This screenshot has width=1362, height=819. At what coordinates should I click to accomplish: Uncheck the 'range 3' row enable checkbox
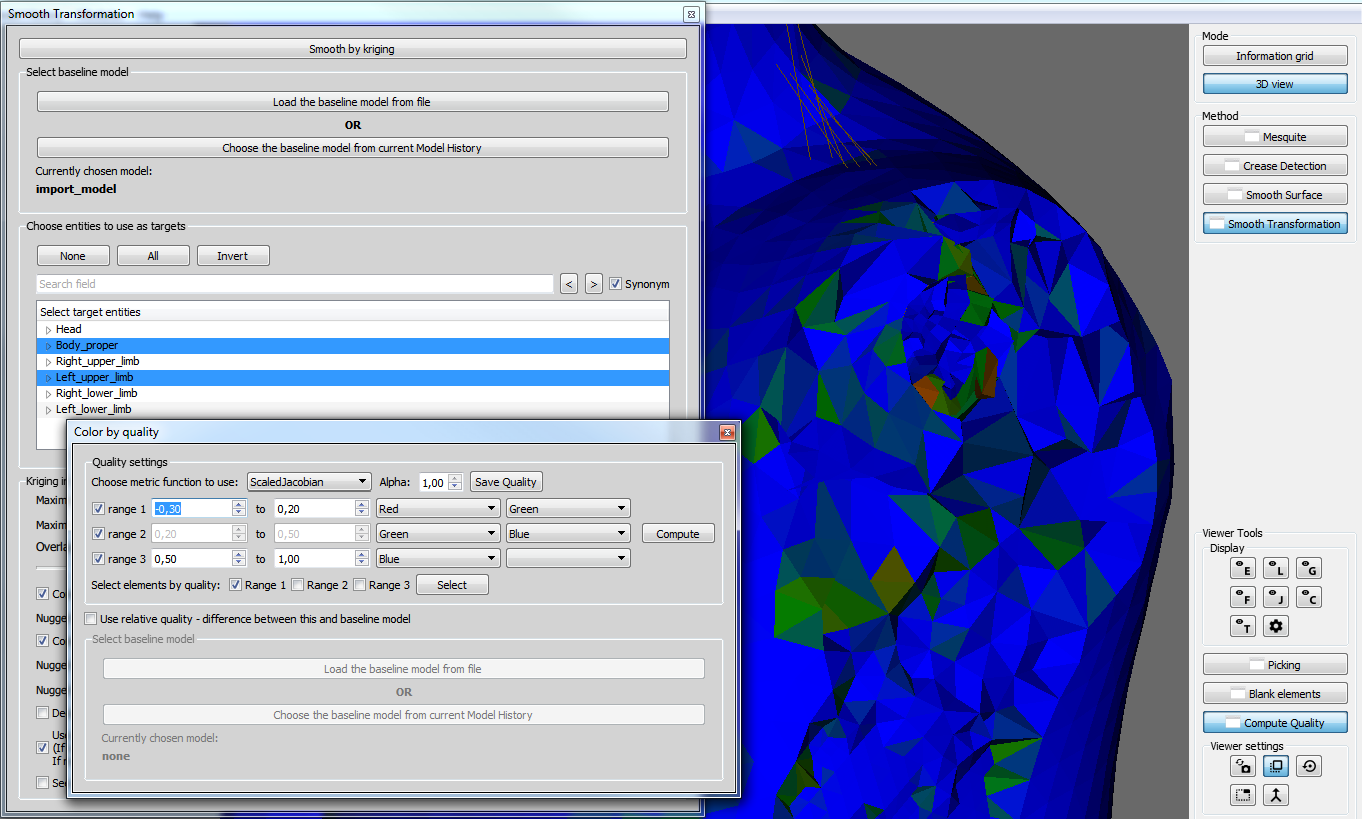pos(98,559)
